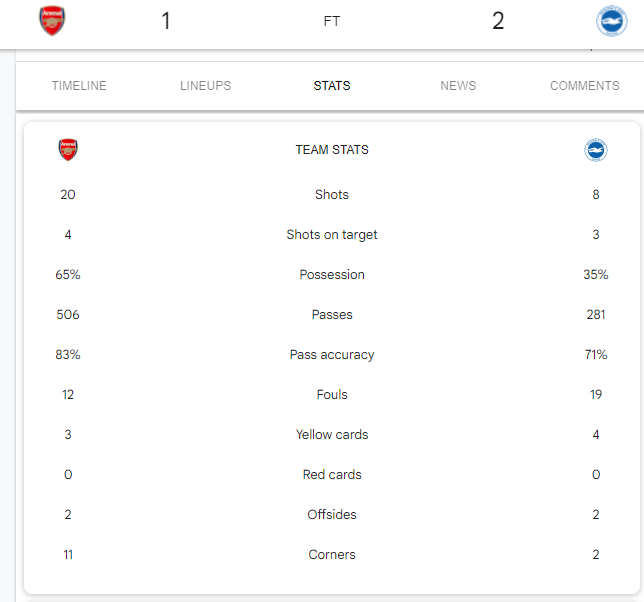Image resolution: width=644 pixels, height=602 pixels.
Task: Click the Corners stat label
Action: pyautogui.click(x=332, y=555)
